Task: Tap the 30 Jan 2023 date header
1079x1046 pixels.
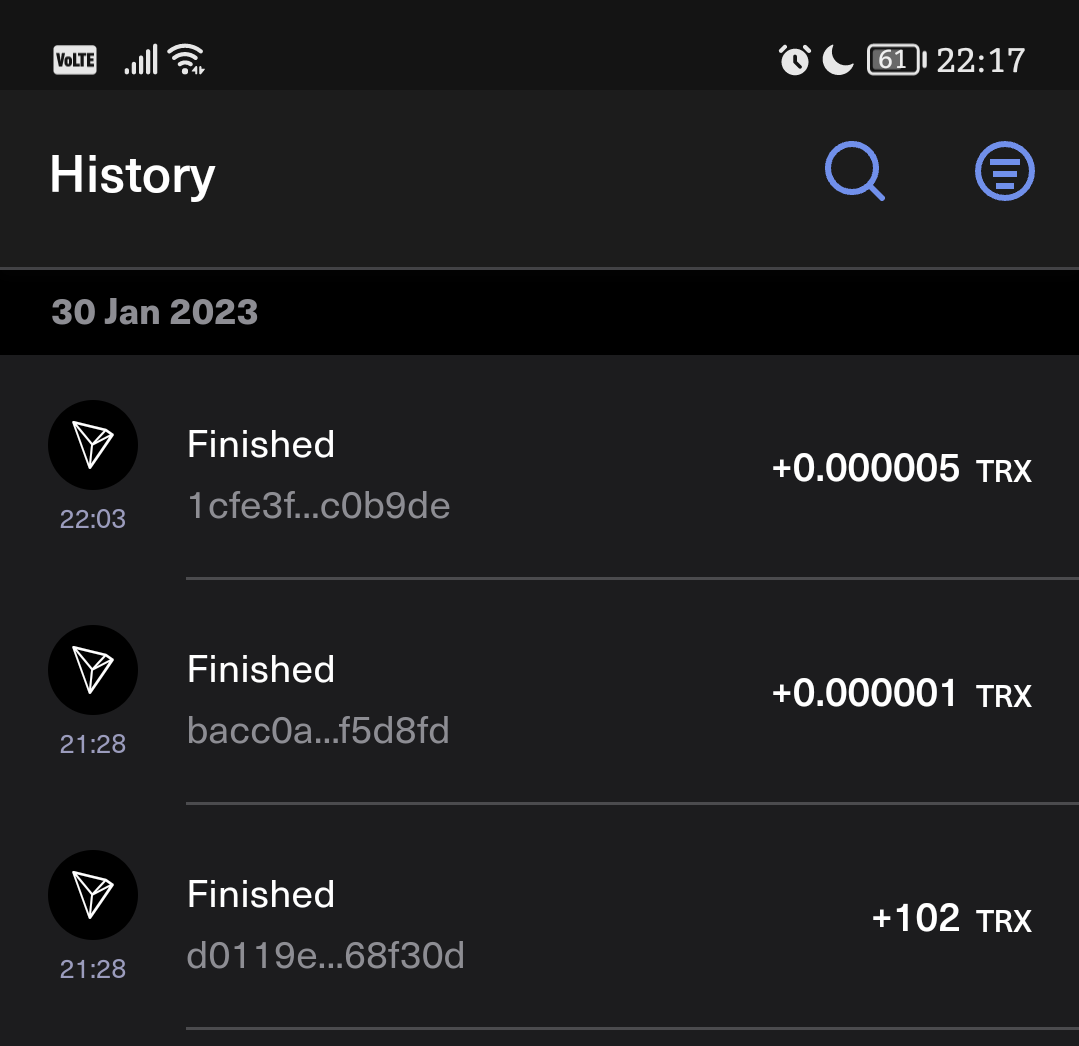Action: click(x=155, y=312)
